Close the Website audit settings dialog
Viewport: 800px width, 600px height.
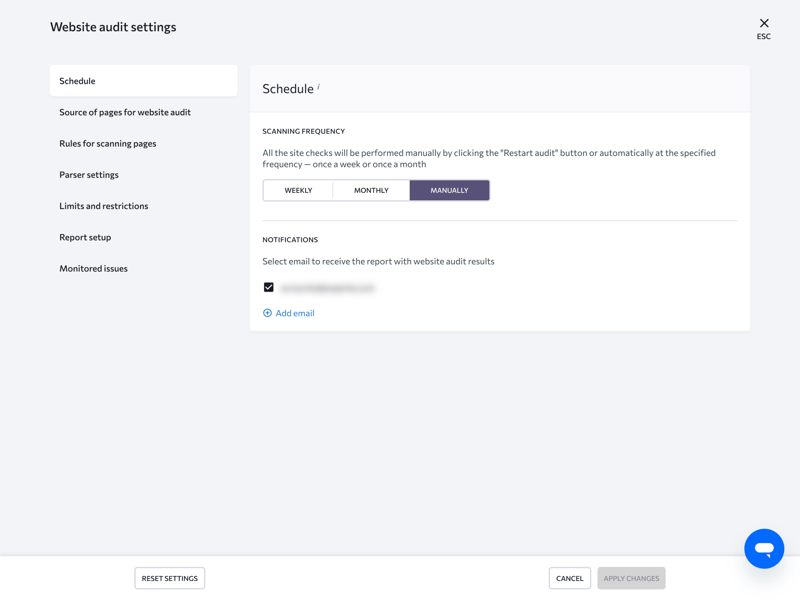(x=764, y=24)
